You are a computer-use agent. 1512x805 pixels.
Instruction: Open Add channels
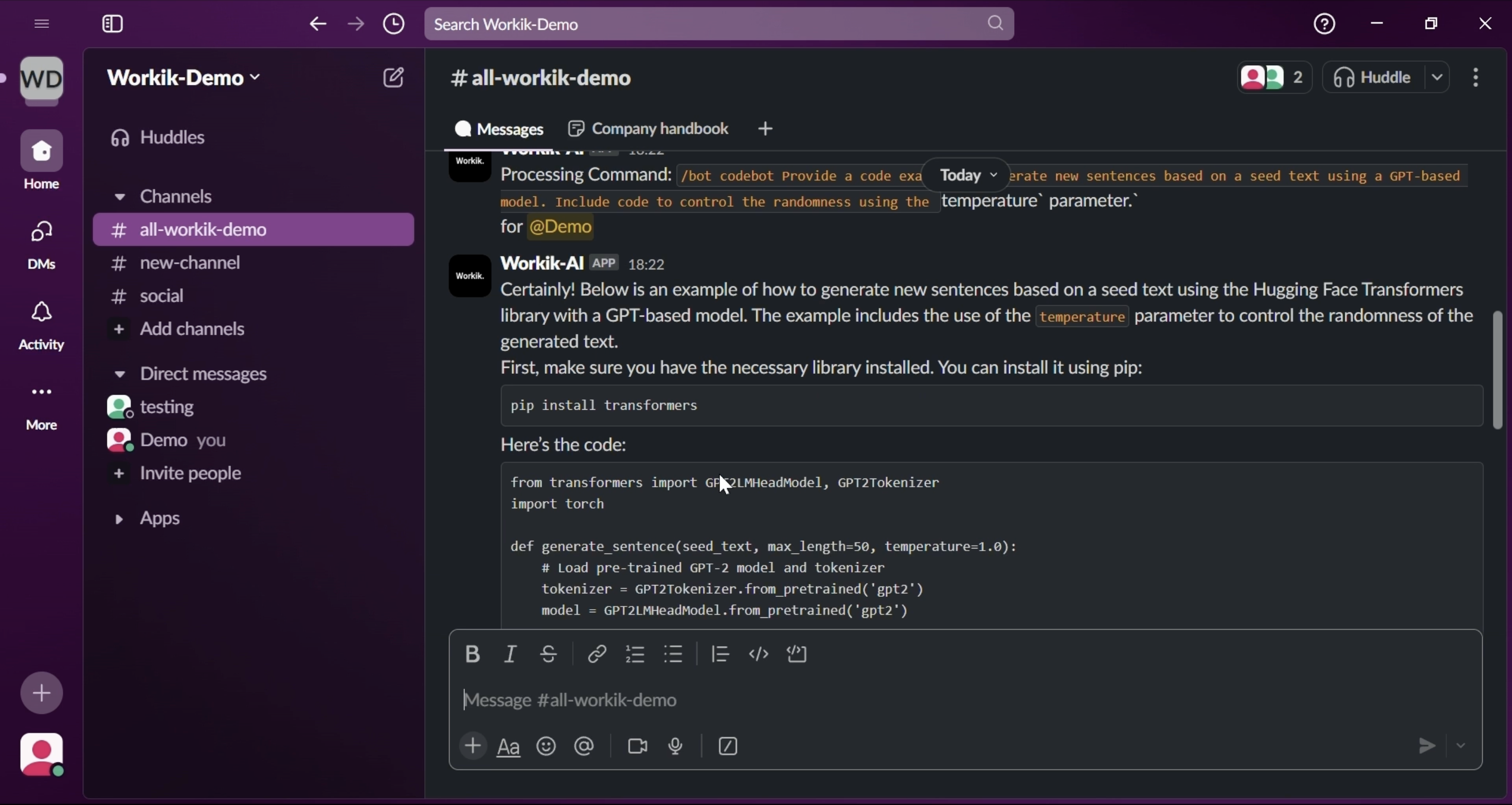point(191,328)
